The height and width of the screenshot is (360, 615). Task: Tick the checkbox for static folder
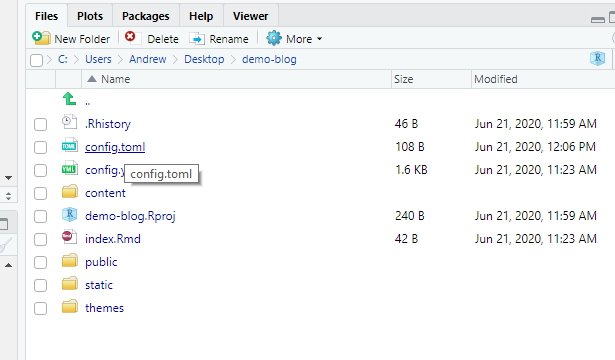coord(40,285)
